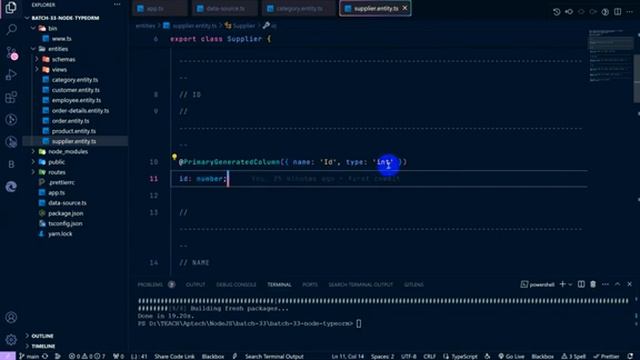This screenshot has width=640, height=360.
Task: Expand the public folder
Action: click(x=33, y=162)
